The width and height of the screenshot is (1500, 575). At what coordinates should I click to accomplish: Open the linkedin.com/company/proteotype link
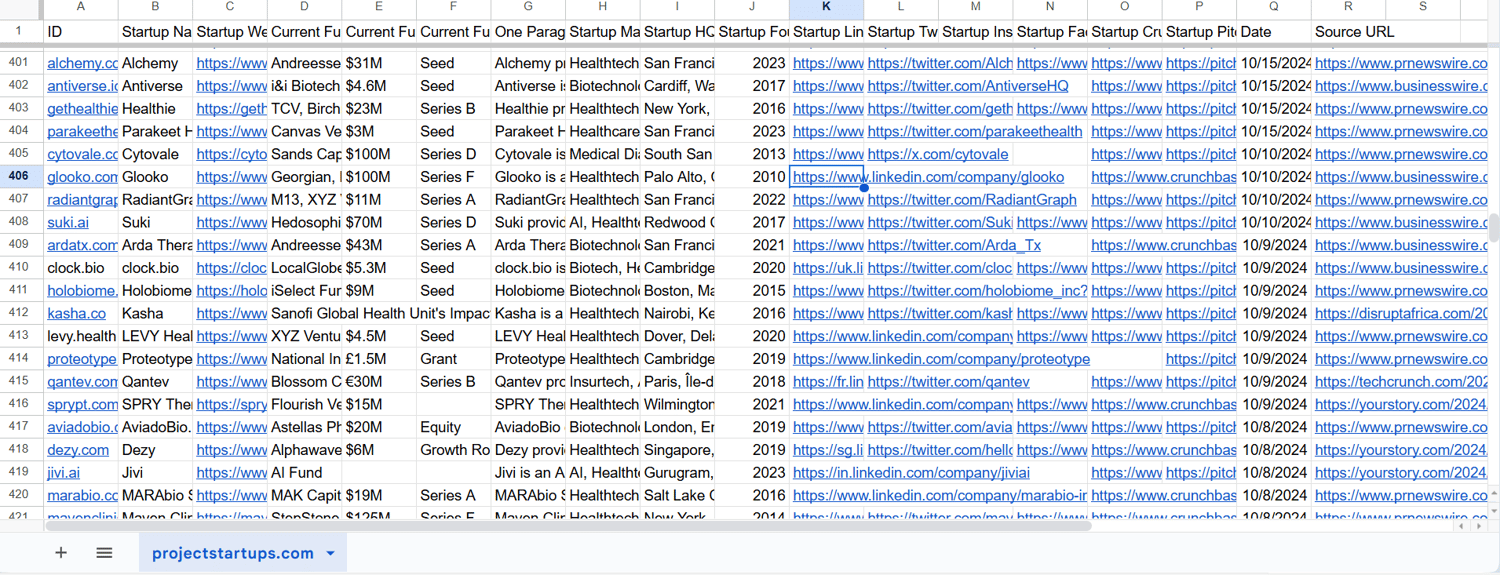[x=941, y=359]
